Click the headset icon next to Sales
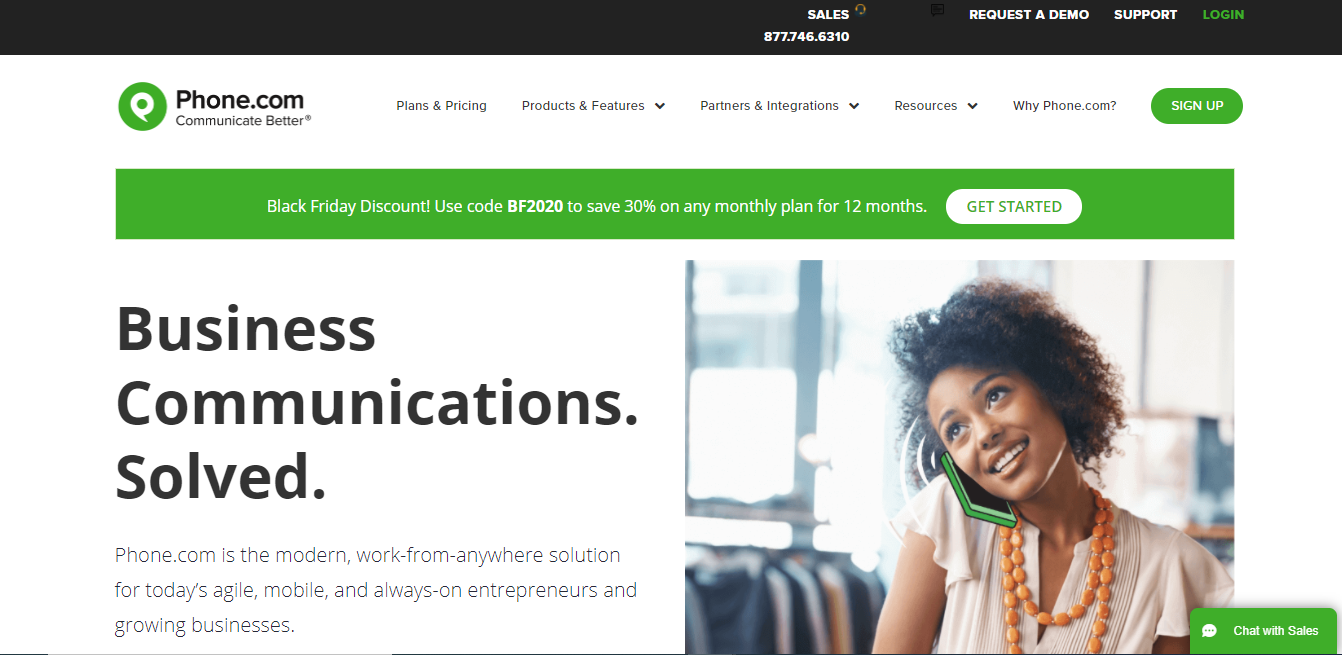The height and width of the screenshot is (655, 1342). [x=860, y=10]
